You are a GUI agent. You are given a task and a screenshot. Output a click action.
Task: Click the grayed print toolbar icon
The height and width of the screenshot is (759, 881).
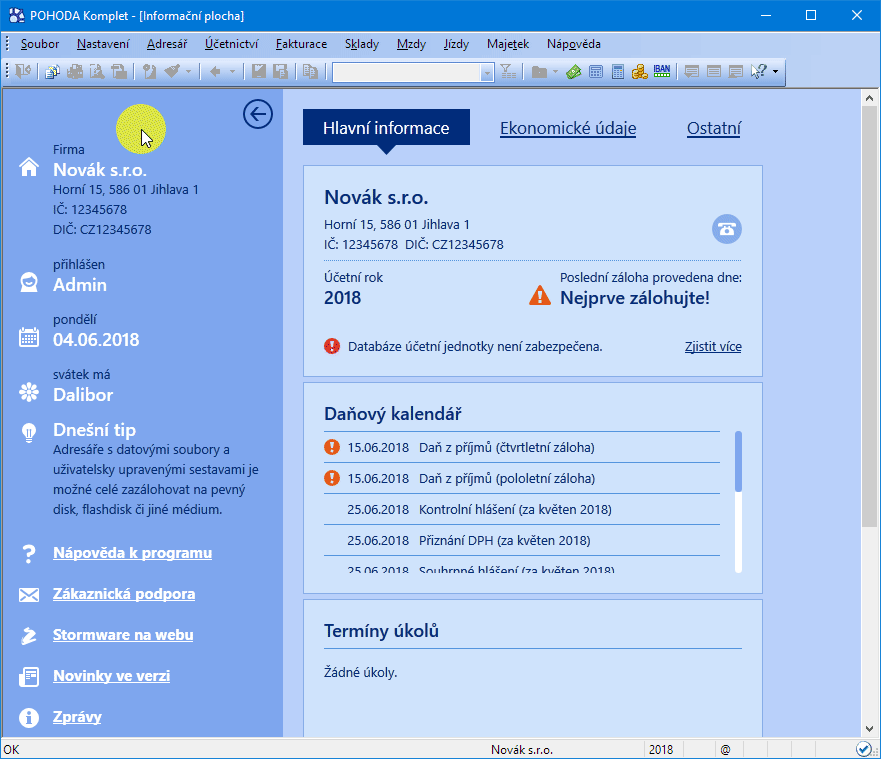[75, 71]
